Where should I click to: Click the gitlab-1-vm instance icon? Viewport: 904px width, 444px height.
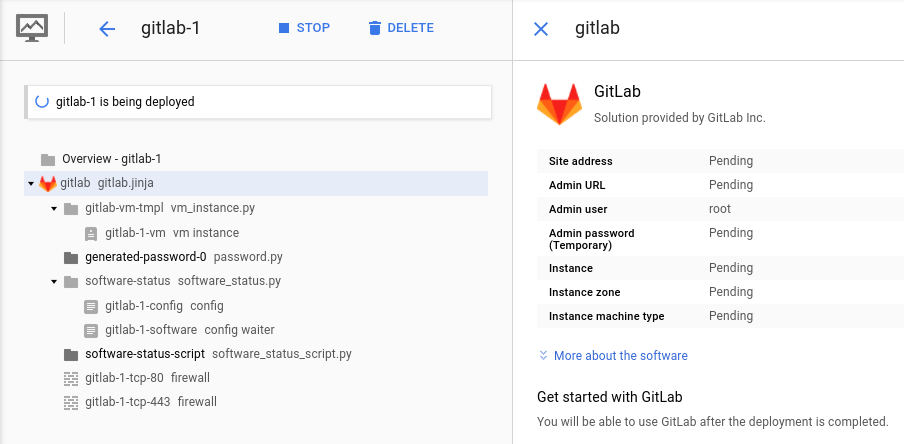tap(91, 233)
